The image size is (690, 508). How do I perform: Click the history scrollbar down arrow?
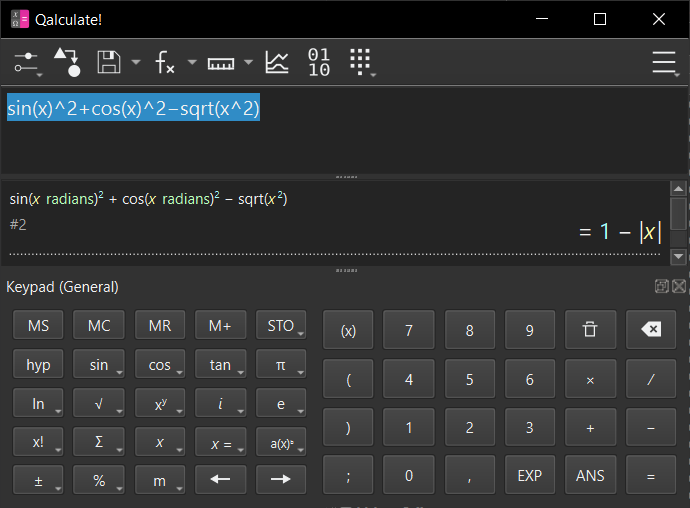[678, 256]
